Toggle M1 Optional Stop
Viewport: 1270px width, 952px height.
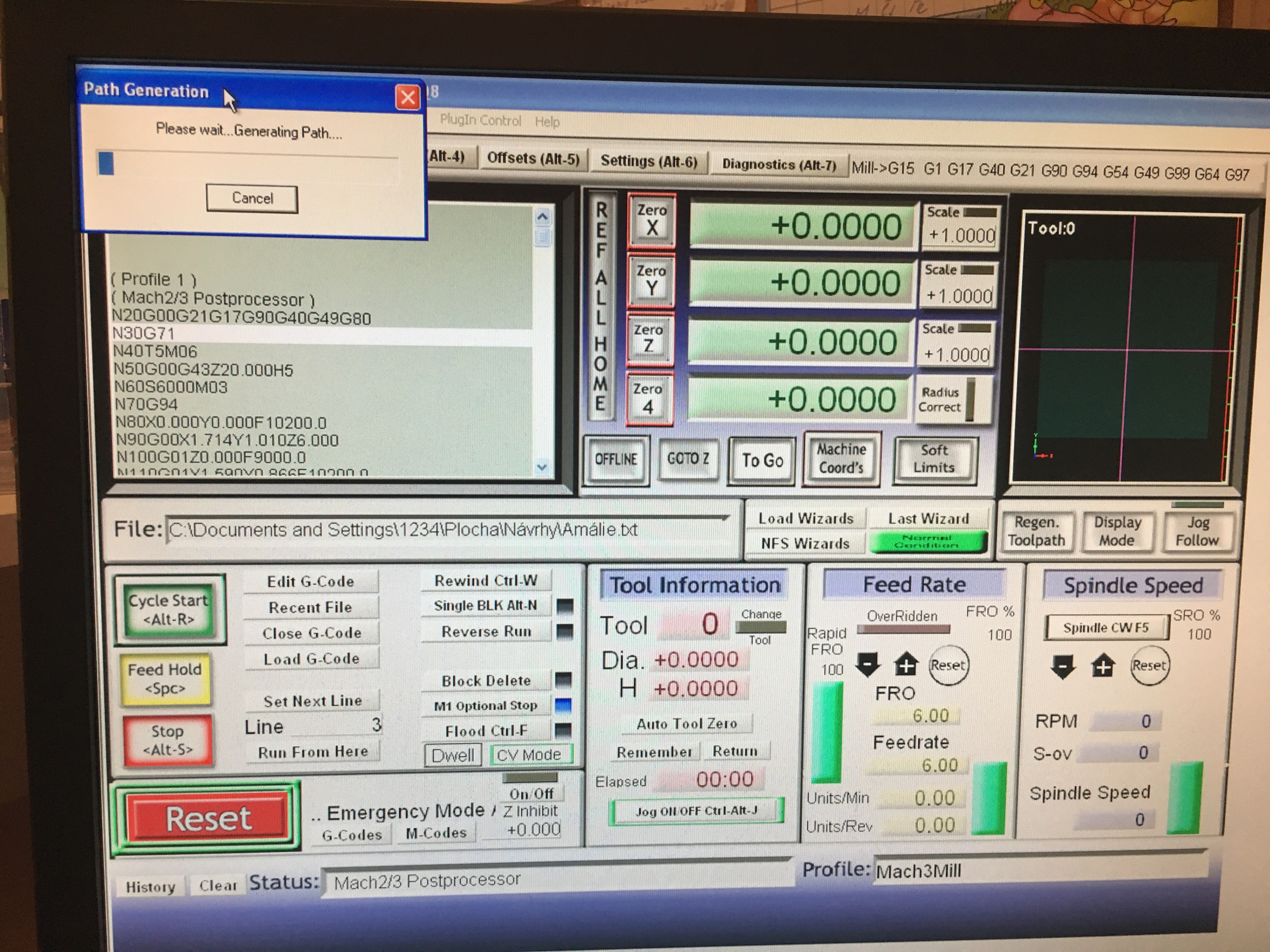[486, 705]
